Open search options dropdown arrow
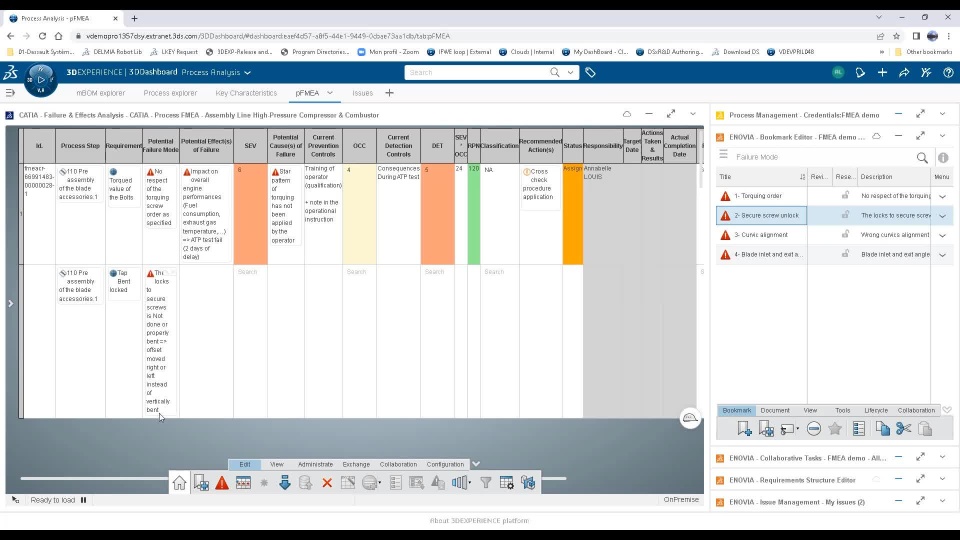960x540 pixels. tap(570, 72)
